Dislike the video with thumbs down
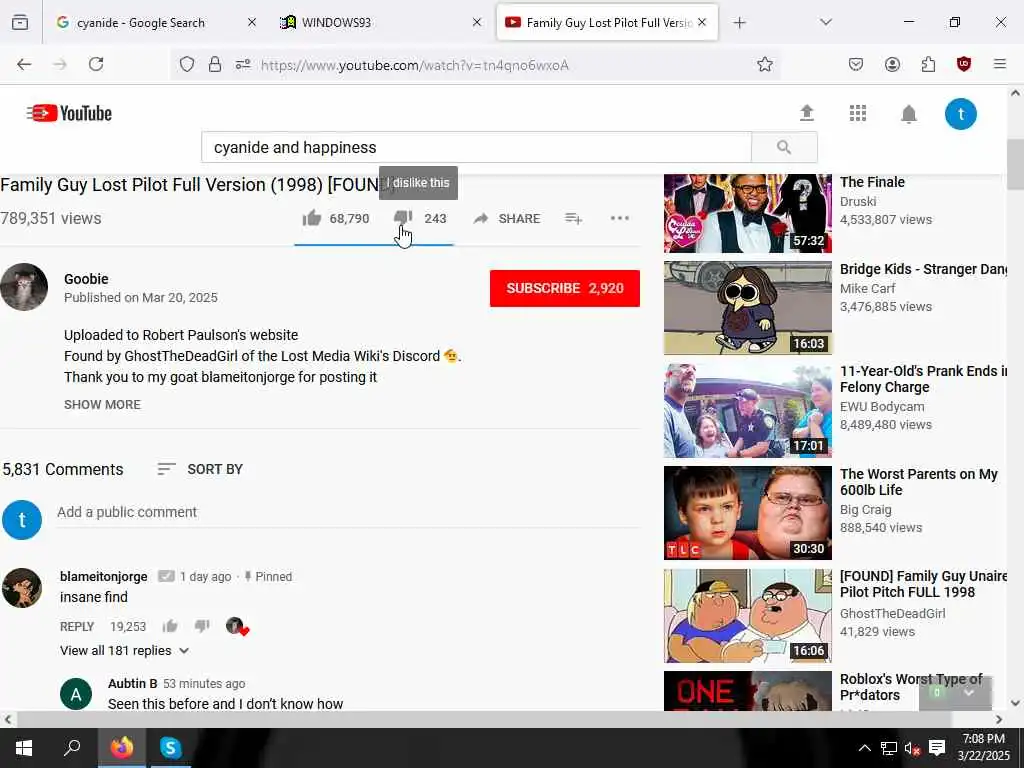This screenshot has height=768, width=1024. [x=403, y=217]
